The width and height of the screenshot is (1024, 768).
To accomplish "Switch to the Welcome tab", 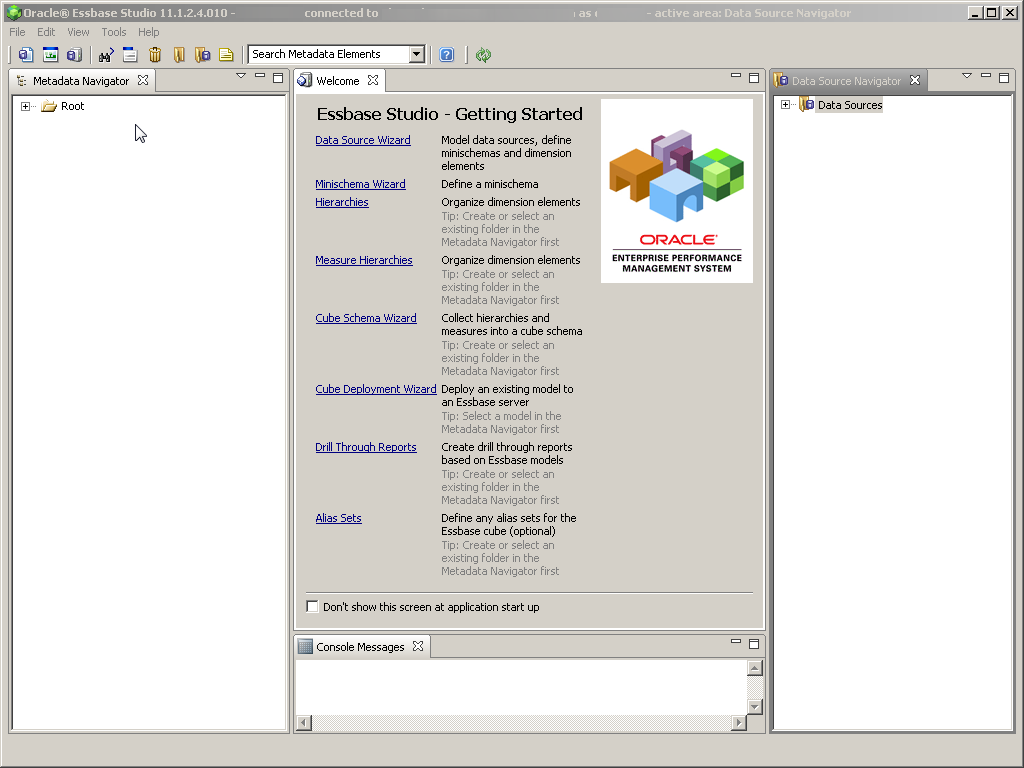I will [x=338, y=80].
